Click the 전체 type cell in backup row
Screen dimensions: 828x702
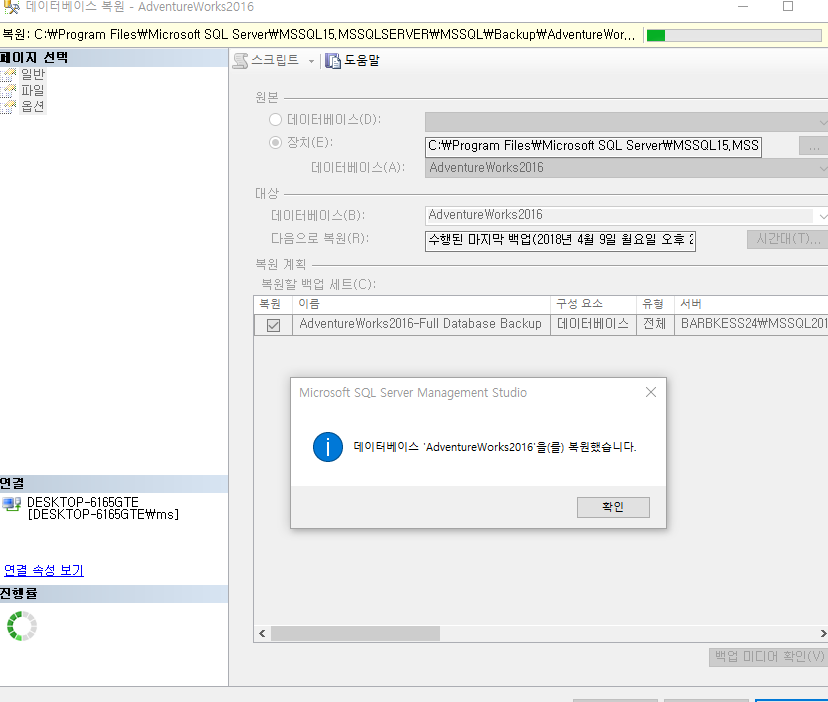[x=655, y=324]
